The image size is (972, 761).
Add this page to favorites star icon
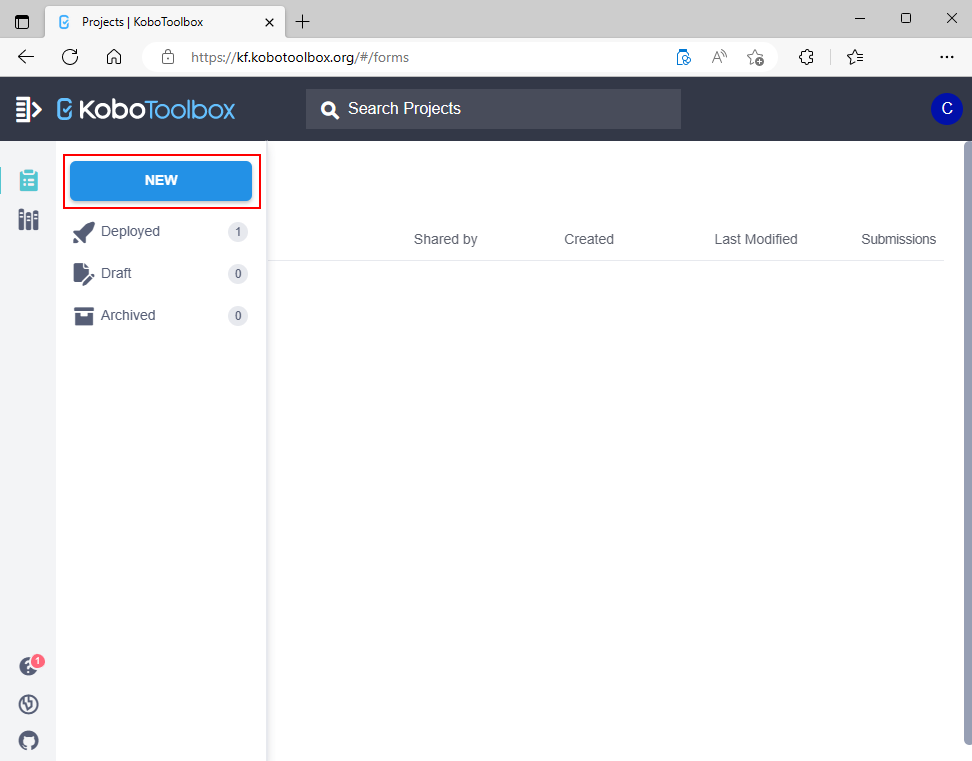756,57
